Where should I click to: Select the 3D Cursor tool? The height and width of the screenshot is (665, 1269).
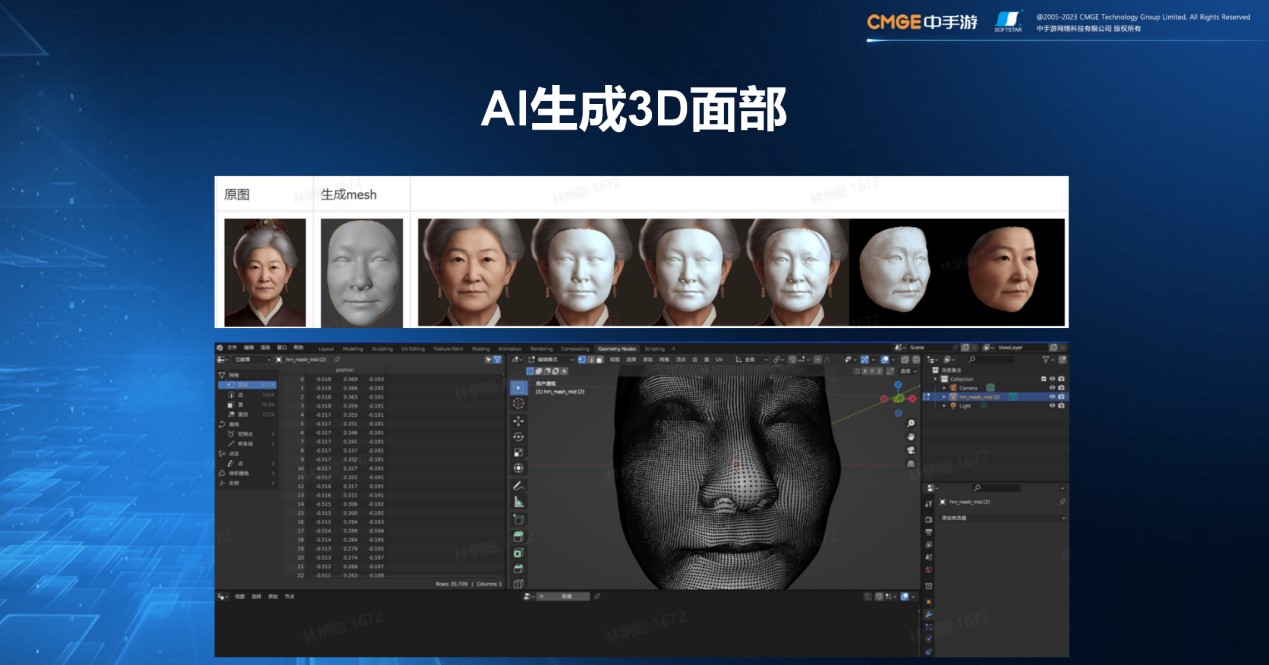518,403
